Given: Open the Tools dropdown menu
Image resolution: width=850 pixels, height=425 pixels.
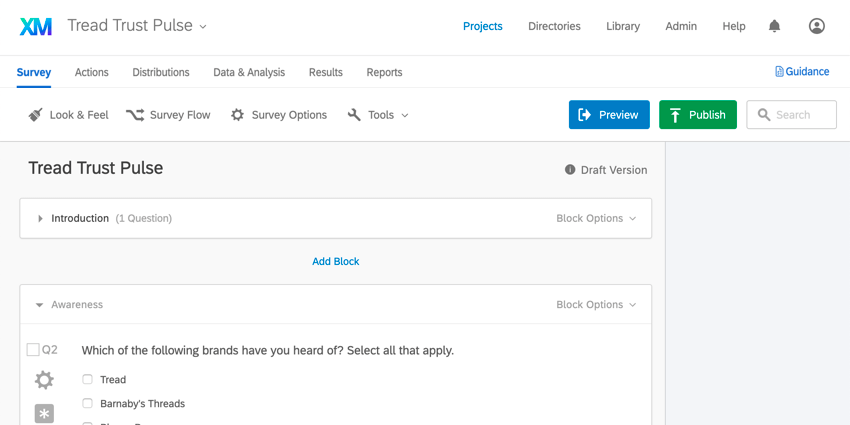Looking at the screenshot, I should 404,115.
